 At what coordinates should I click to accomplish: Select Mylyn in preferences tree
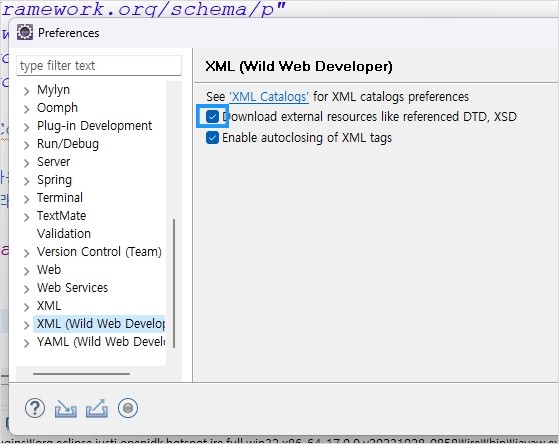tap(53, 90)
